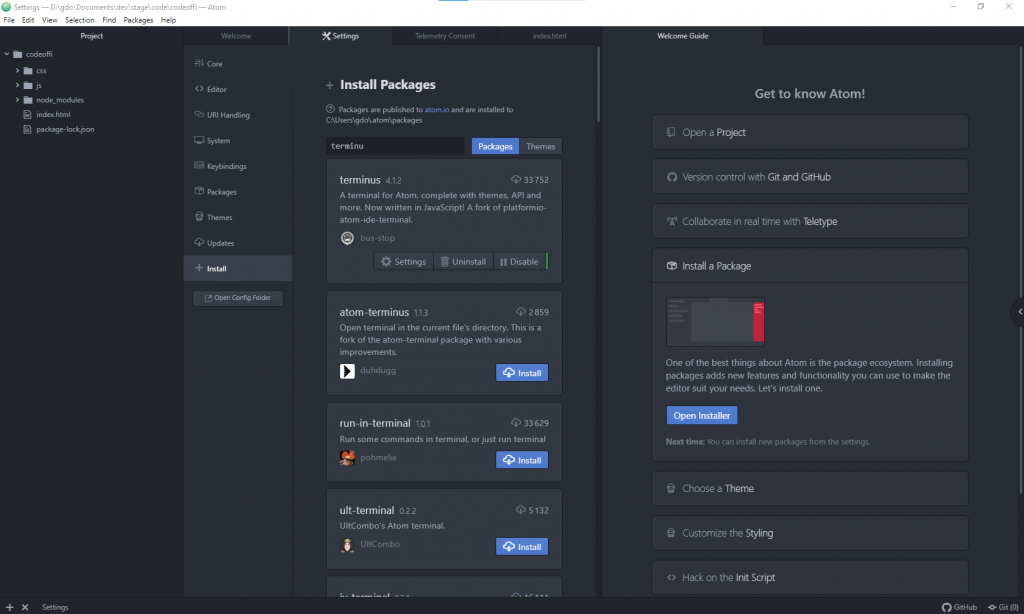Image resolution: width=1024 pixels, height=614 pixels.
Task: Switch to the Welcome tab
Action: 236,36
